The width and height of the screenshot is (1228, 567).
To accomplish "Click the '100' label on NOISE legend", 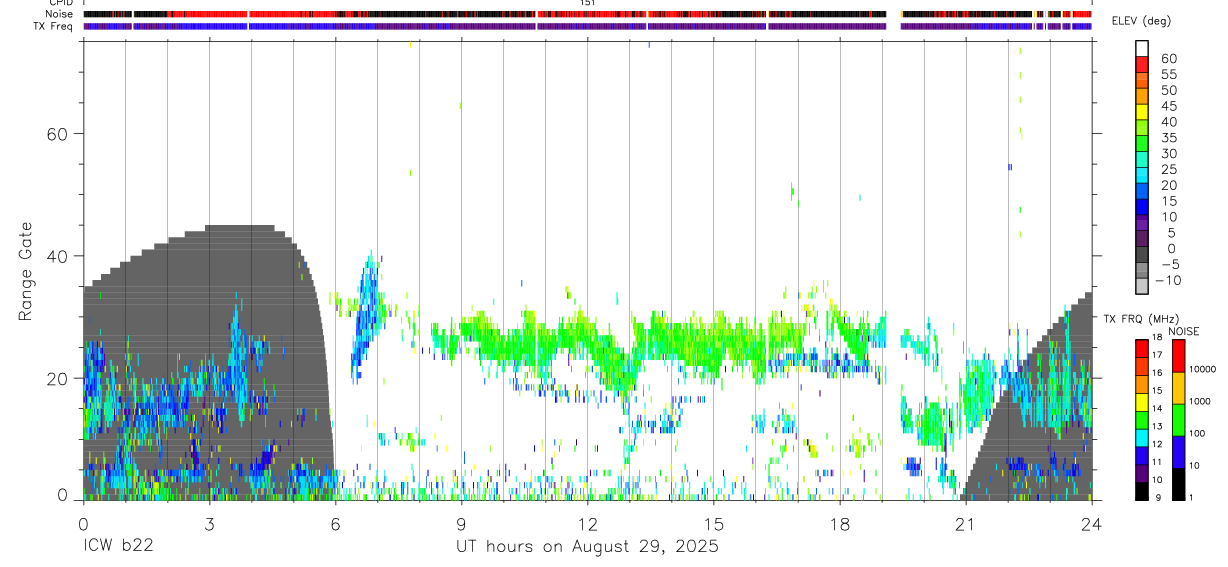I will pos(1197,433).
